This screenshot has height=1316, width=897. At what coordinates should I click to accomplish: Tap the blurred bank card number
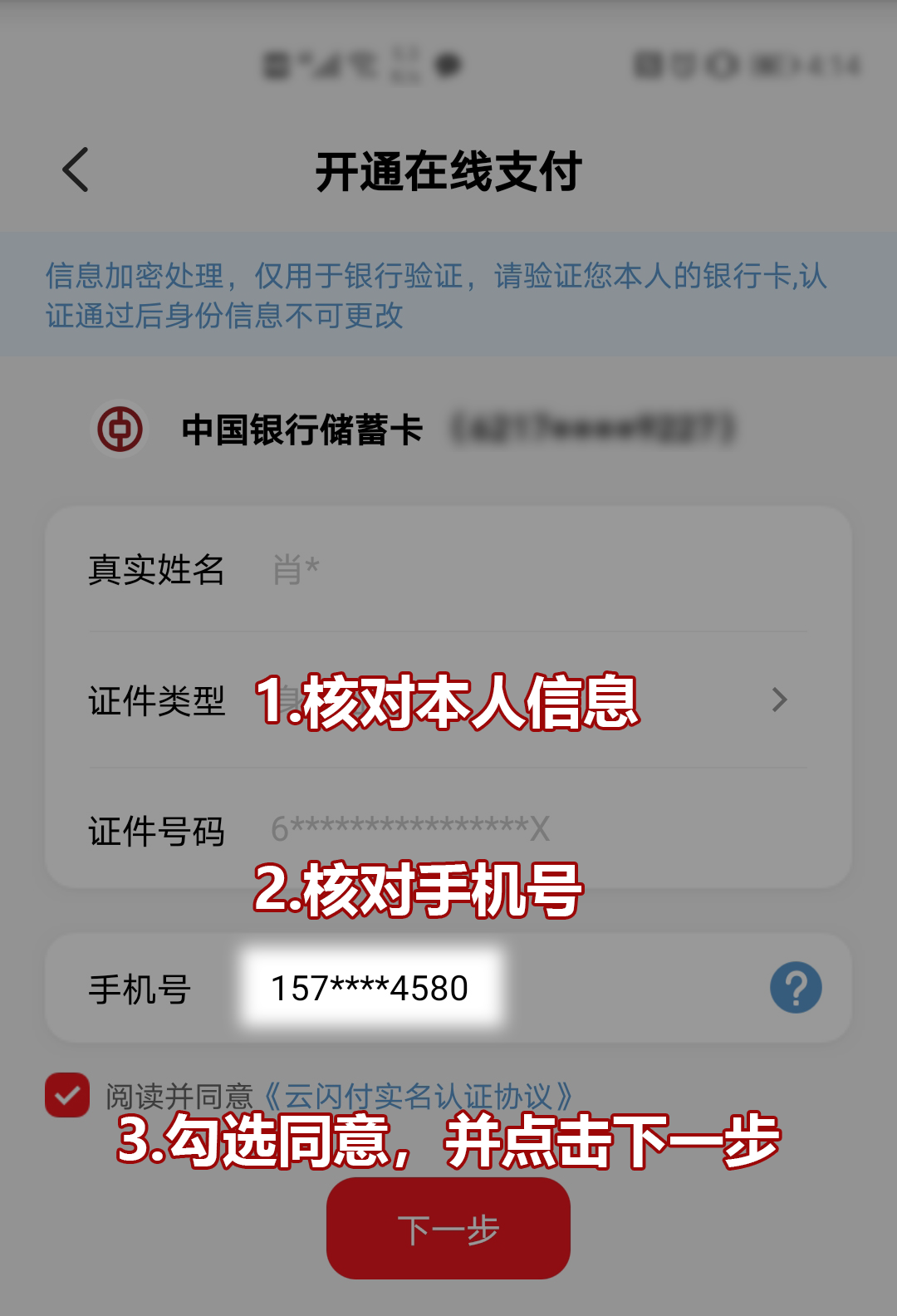pos(593,429)
